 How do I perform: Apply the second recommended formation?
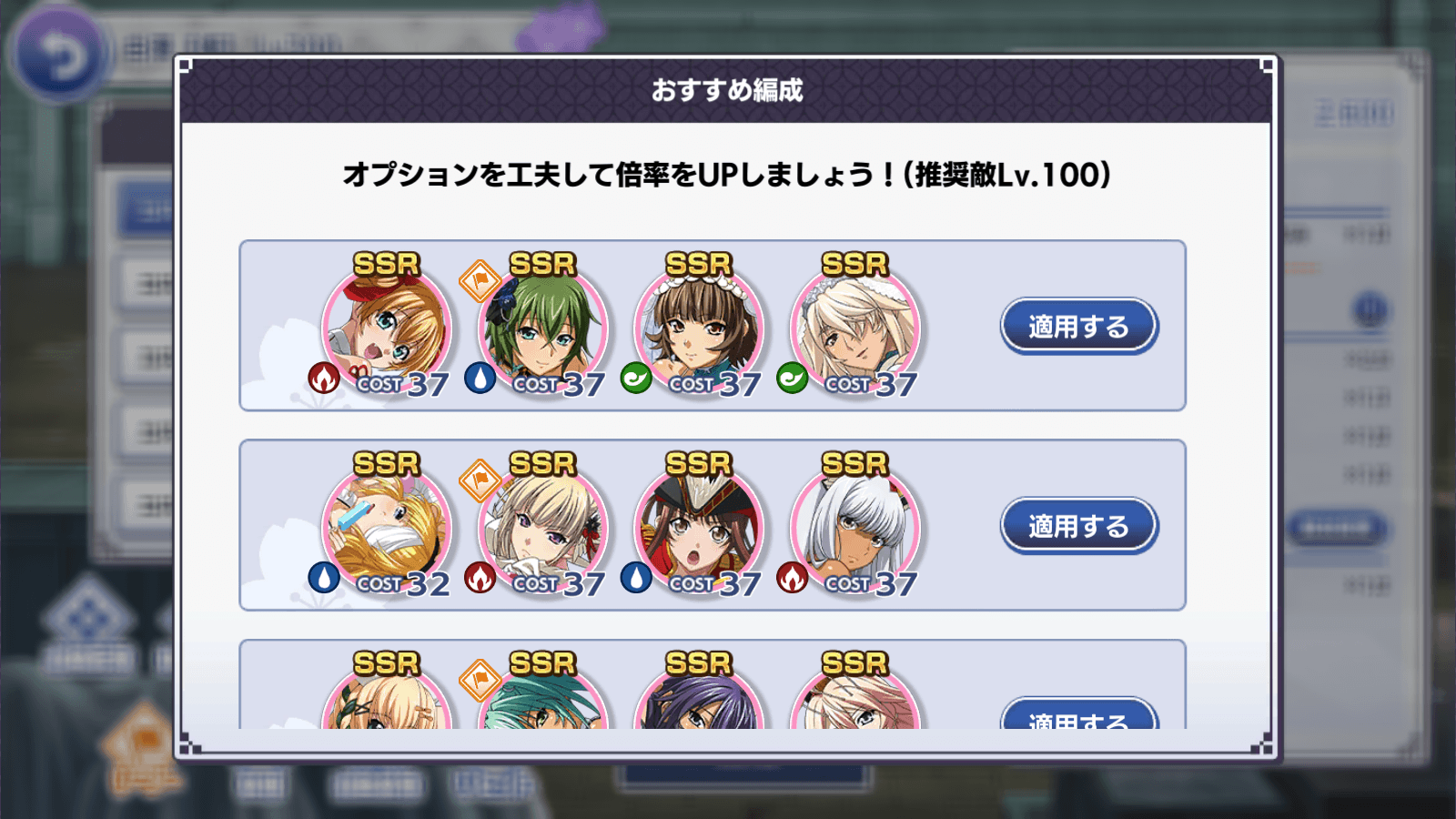[1079, 526]
